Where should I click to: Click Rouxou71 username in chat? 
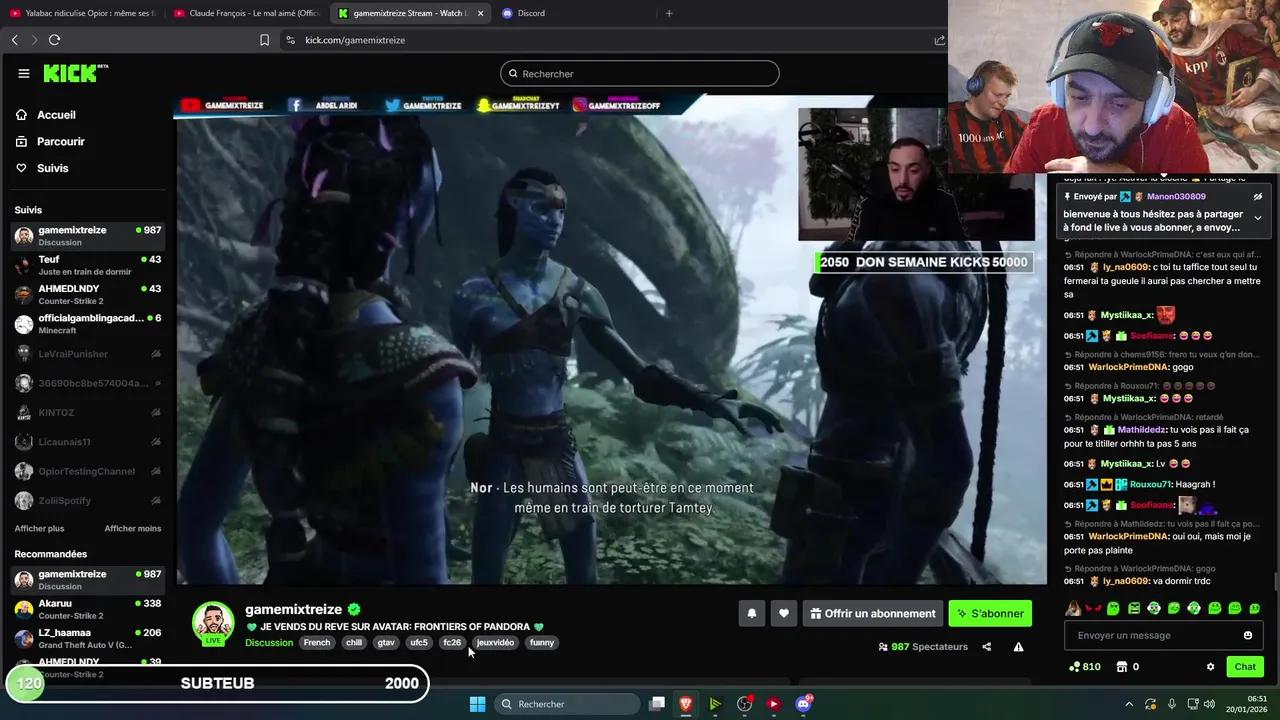click(x=1151, y=484)
